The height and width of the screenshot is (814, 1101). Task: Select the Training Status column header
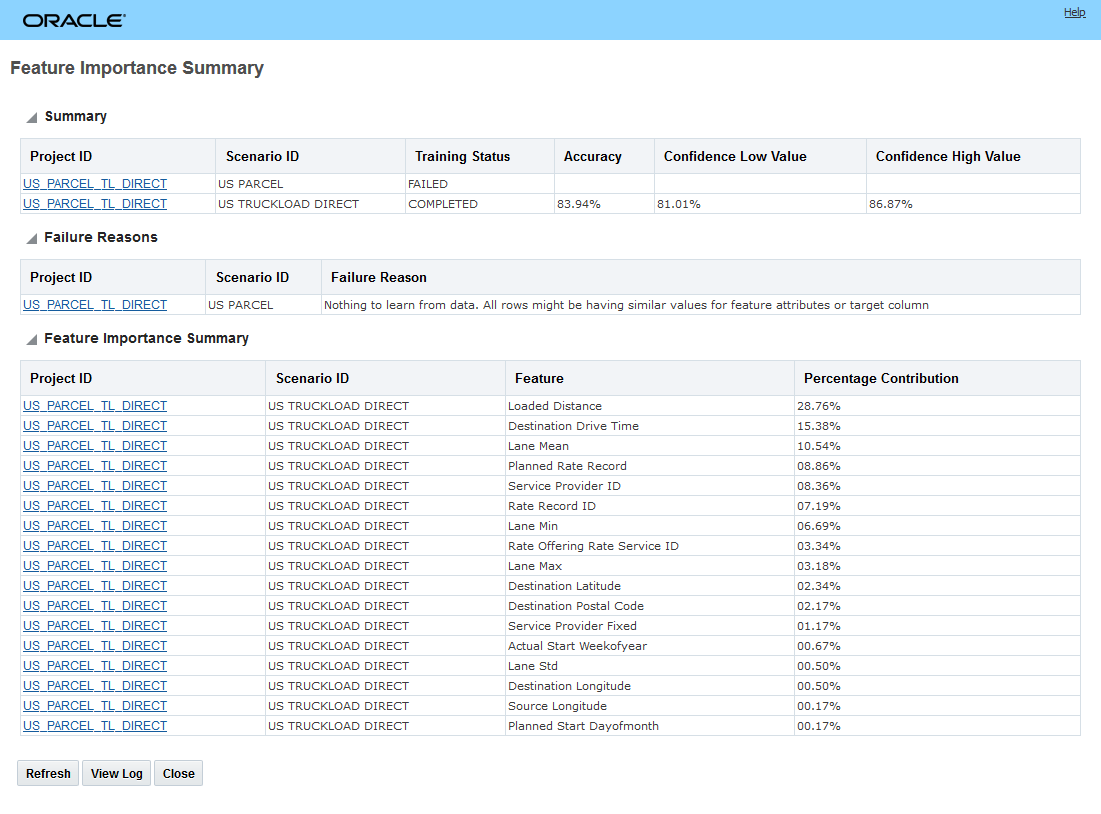462,157
